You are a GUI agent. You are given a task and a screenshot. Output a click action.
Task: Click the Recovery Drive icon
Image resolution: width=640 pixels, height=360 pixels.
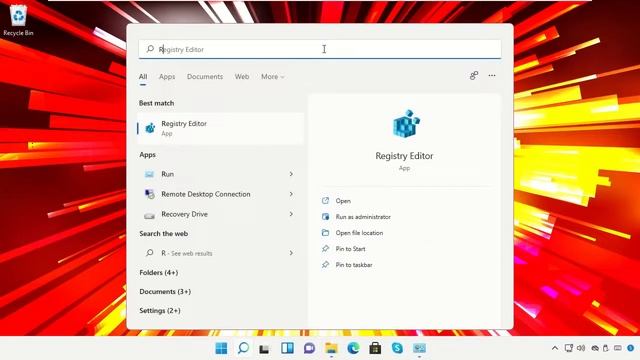[x=149, y=215]
